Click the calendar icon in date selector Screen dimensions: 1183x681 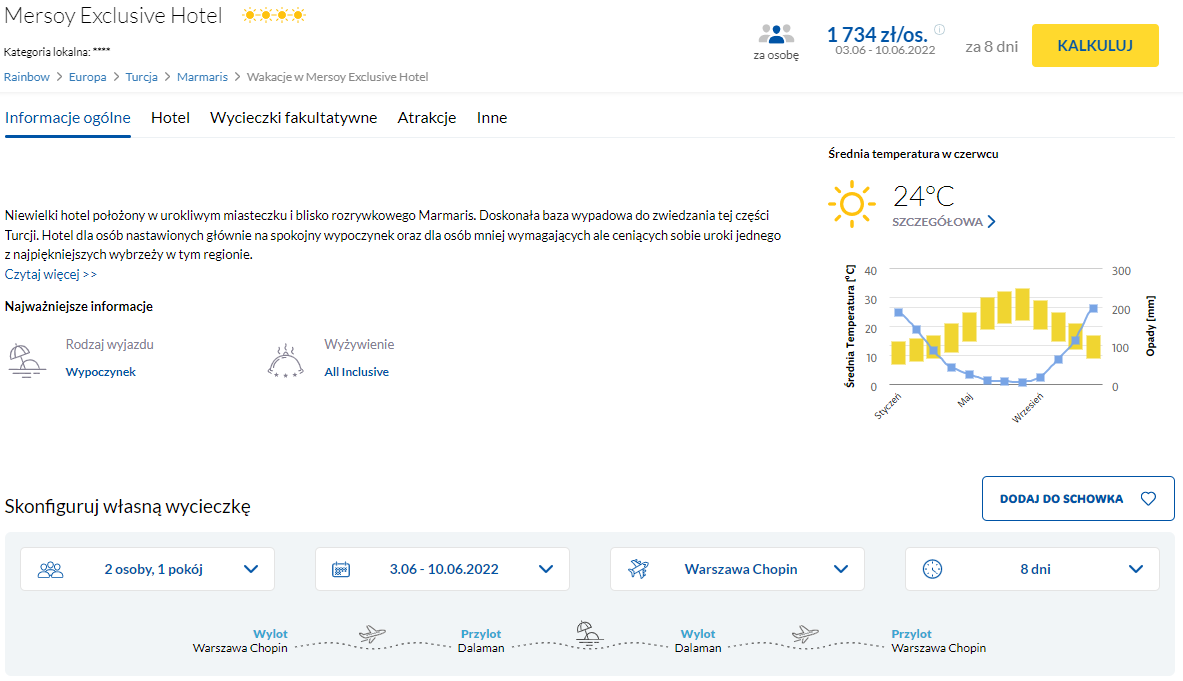pyautogui.click(x=341, y=569)
